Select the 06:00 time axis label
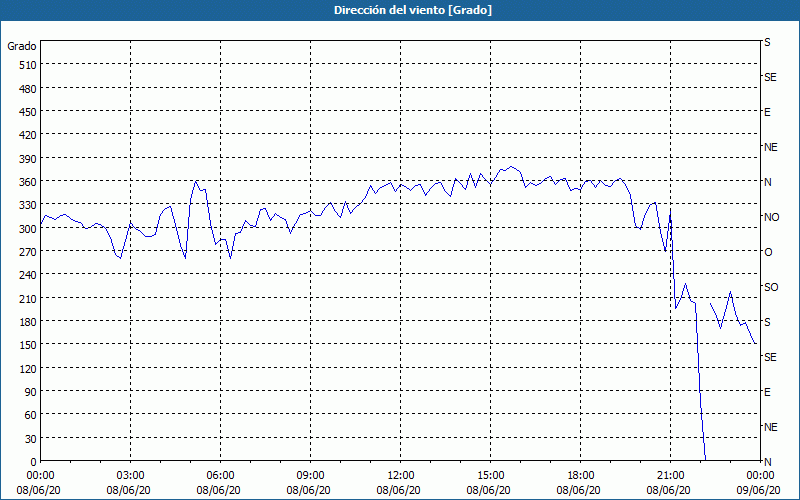This screenshot has width=800, height=500. point(220,476)
